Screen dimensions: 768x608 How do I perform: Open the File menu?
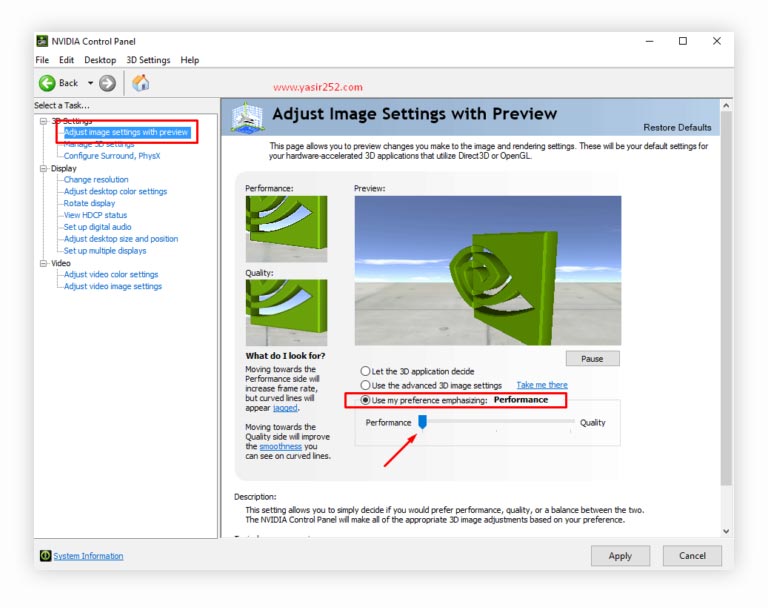pyautogui.click(x=42, y=60)
